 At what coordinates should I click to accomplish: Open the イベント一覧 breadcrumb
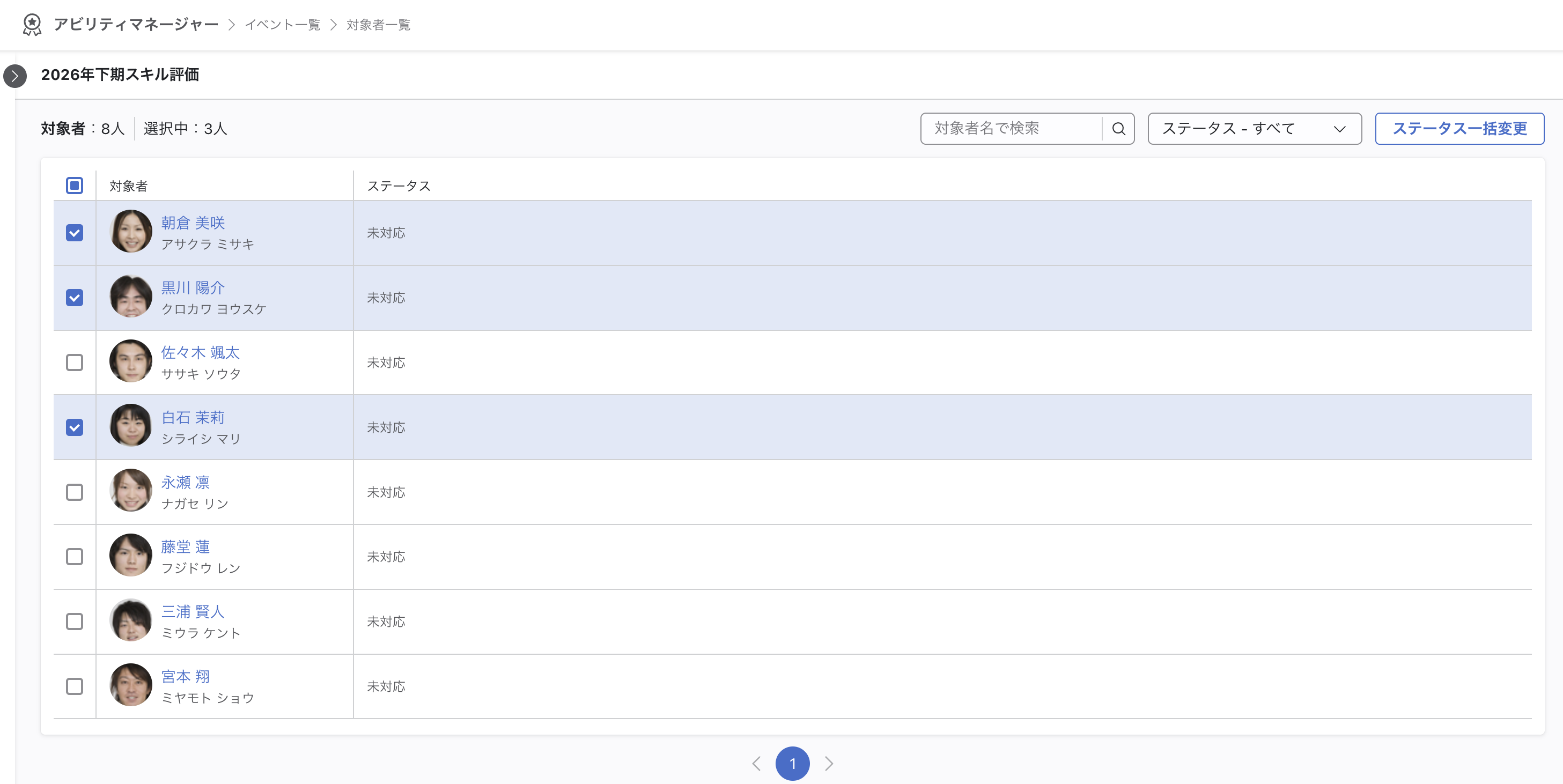click(283, 25)
